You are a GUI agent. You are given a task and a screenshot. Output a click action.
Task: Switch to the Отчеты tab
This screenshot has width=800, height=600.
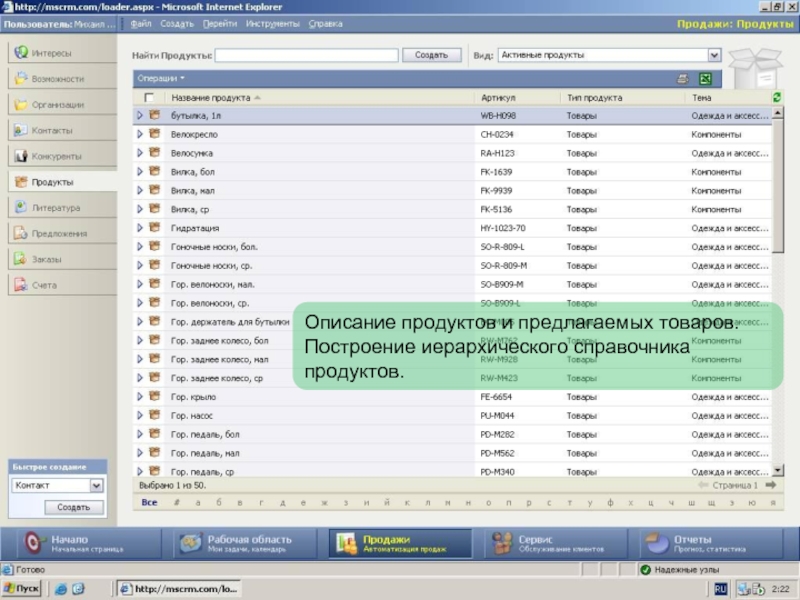click(x=711, y=543)
